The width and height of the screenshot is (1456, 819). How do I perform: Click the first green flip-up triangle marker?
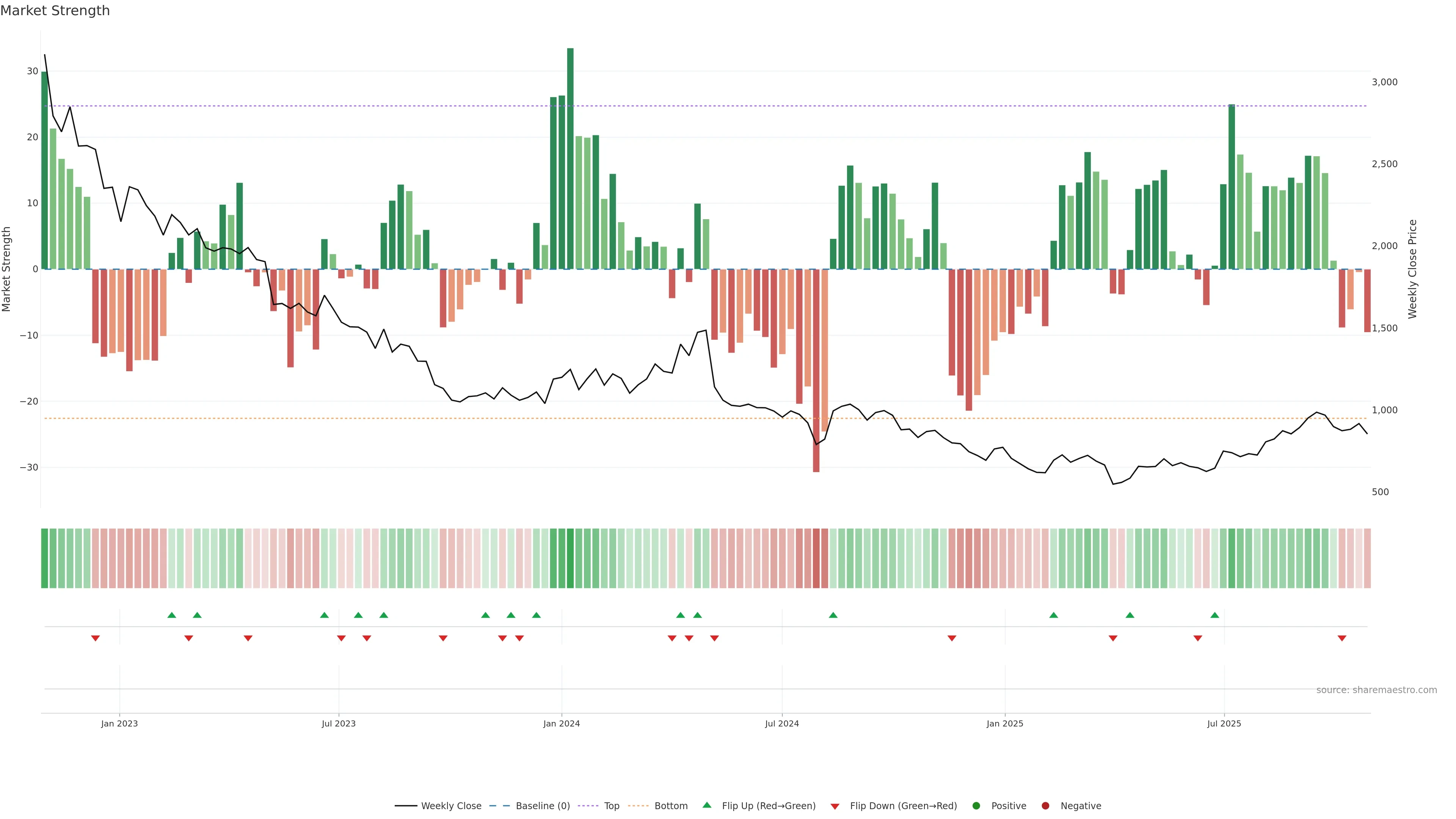[172, 615]
